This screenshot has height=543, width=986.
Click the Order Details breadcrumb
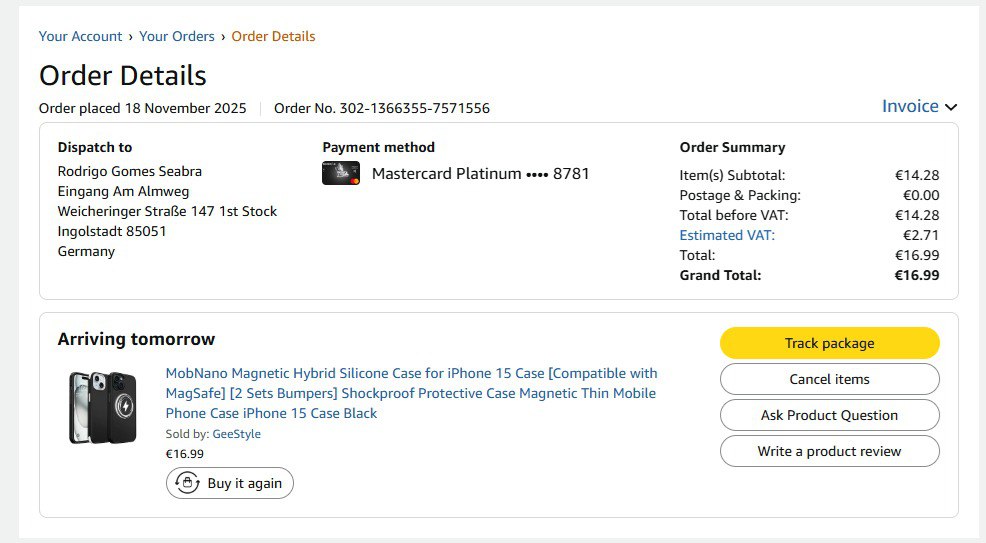click(273, 36)
